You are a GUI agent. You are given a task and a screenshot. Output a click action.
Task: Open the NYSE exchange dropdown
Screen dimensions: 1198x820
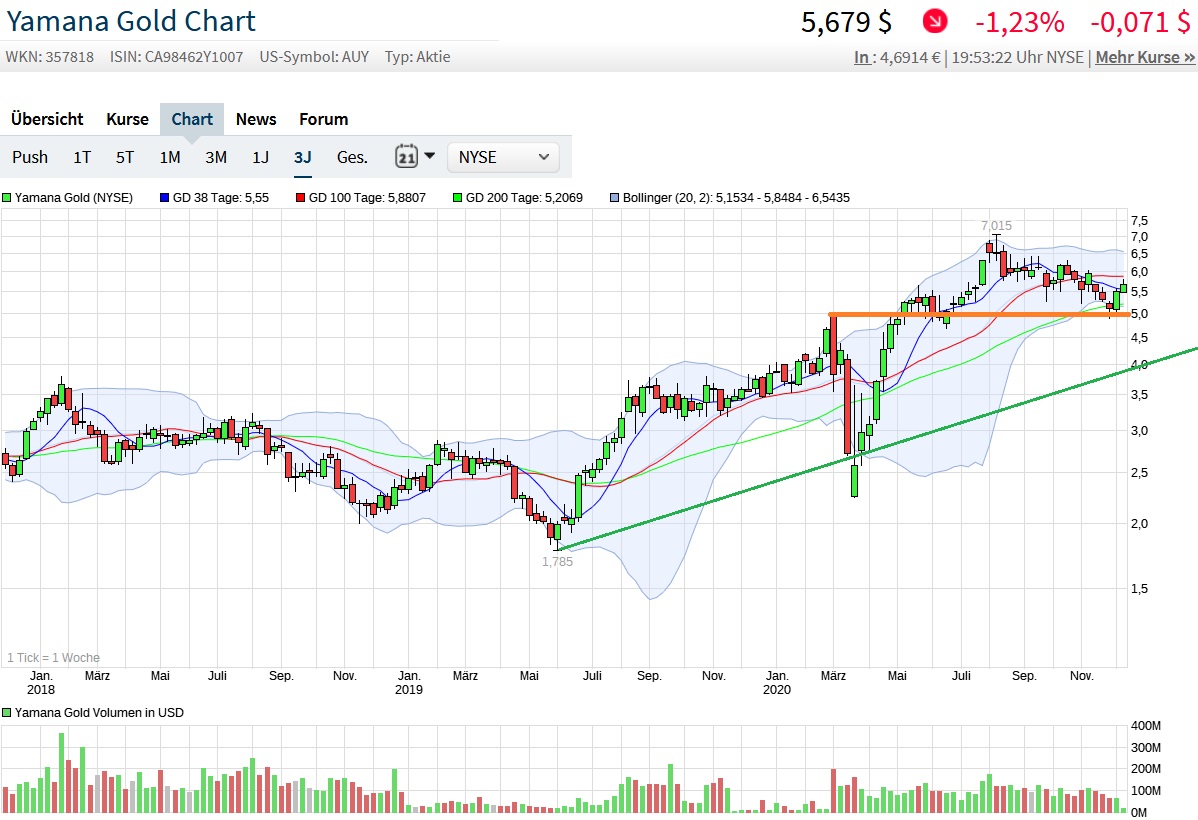point(503,157)
